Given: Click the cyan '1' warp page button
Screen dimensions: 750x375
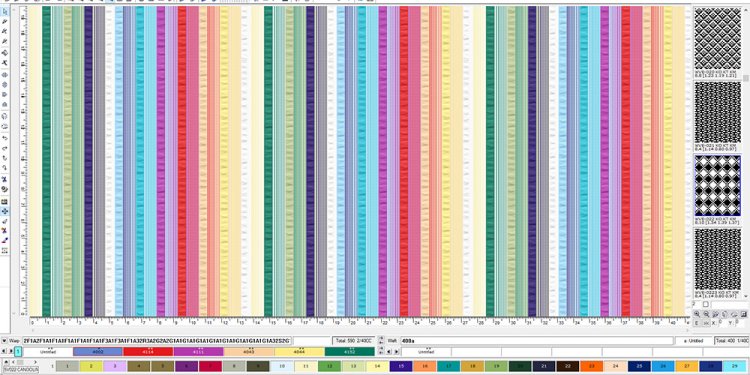Looking at the screenshot, I should click(x=18, y=352).
